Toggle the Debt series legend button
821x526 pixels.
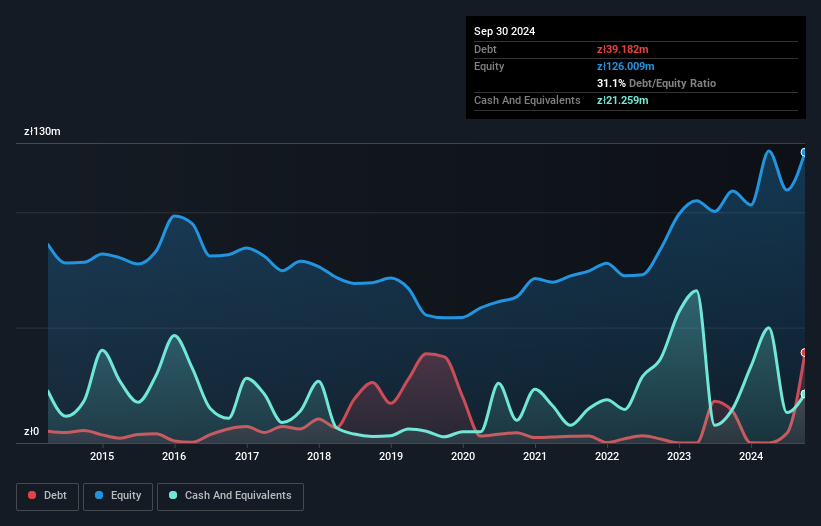click(48, 496)
